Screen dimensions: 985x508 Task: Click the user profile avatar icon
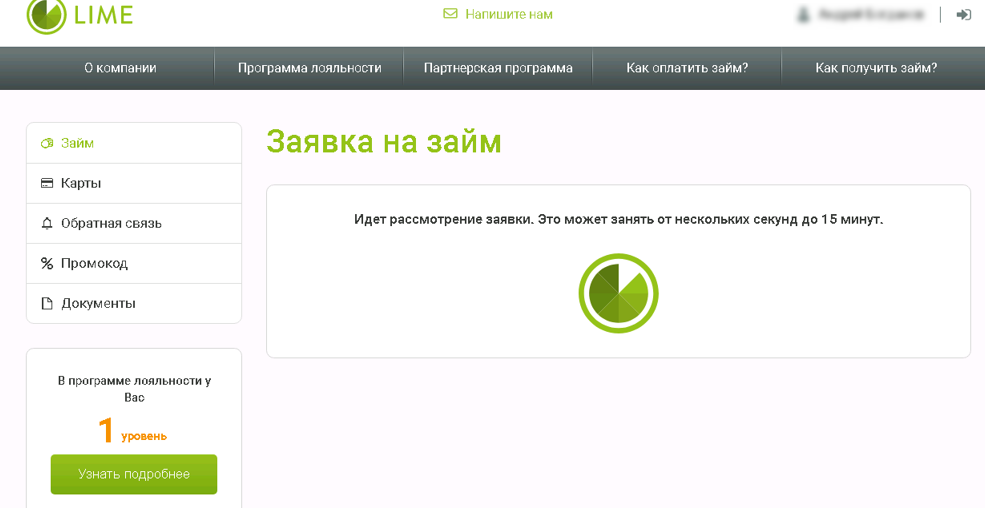[803, 15]
